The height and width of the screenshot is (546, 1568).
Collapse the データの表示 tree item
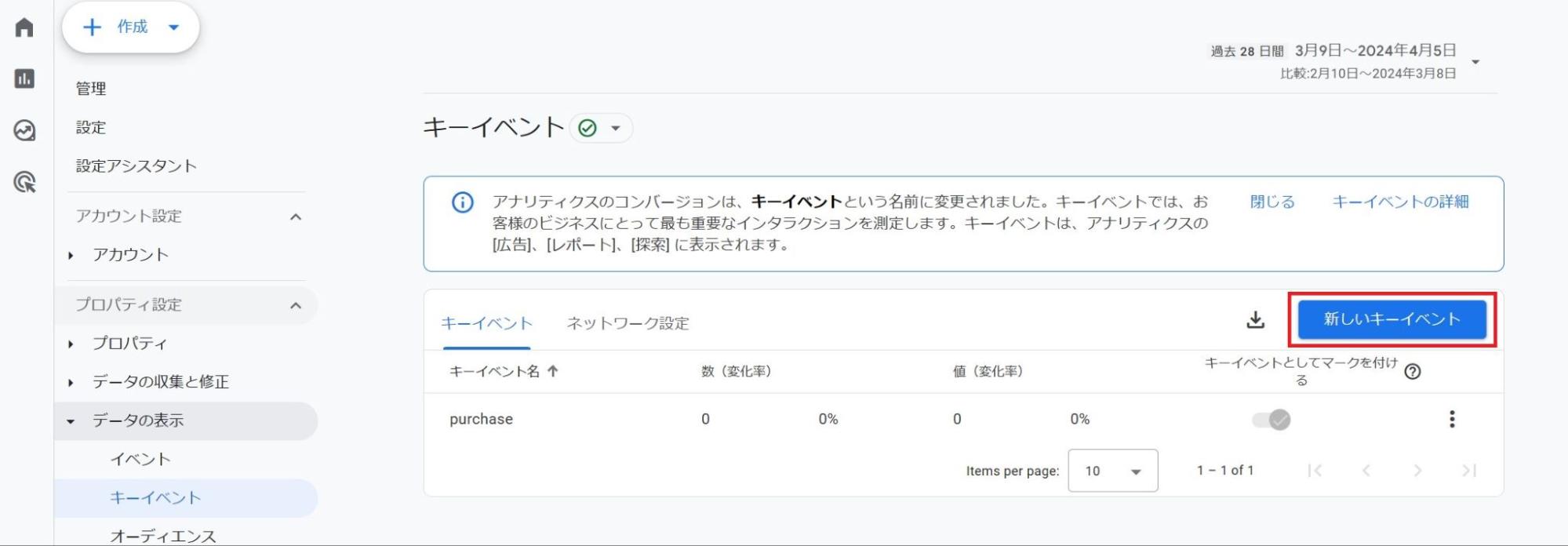tap(71, 421)
